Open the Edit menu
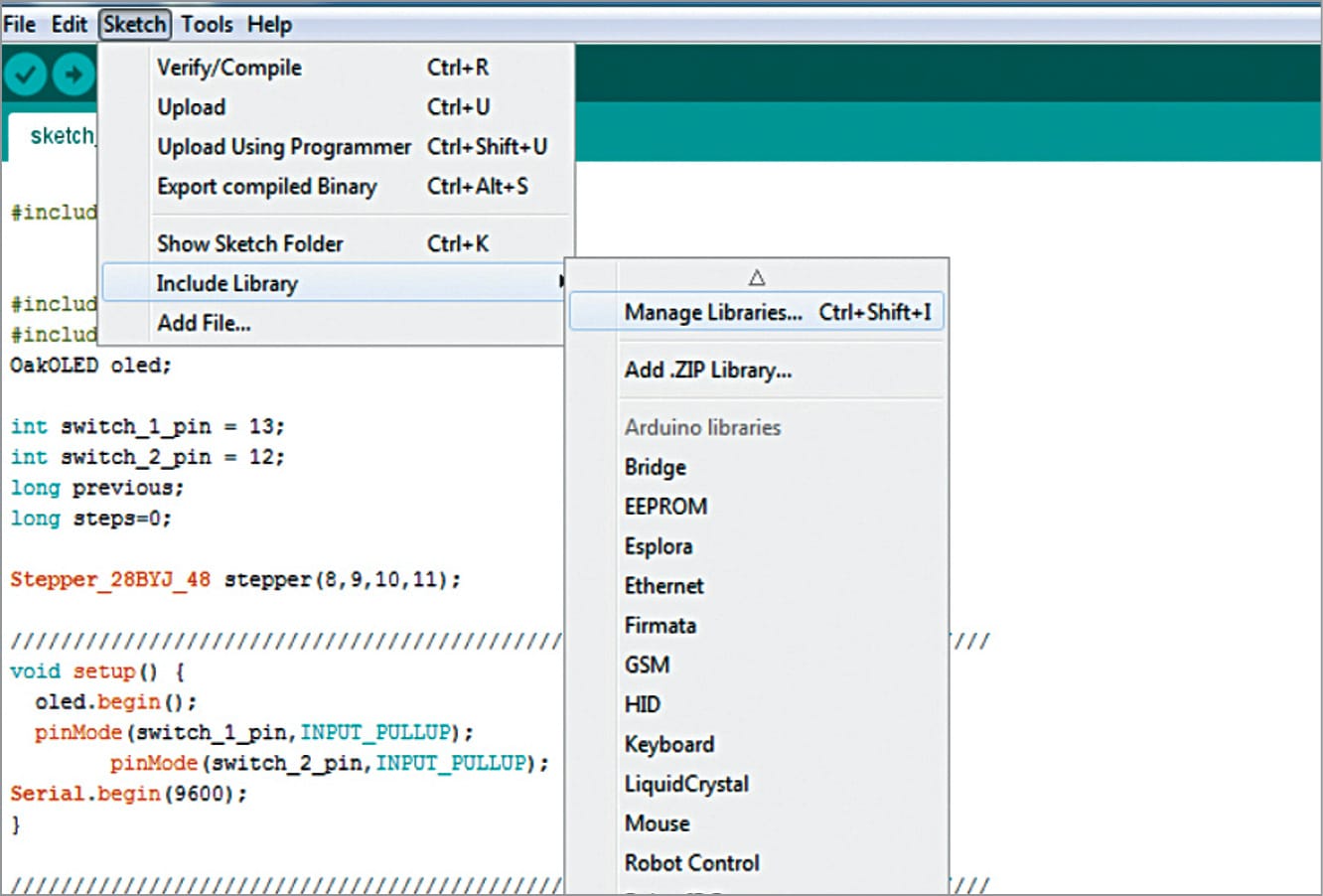 70,24
